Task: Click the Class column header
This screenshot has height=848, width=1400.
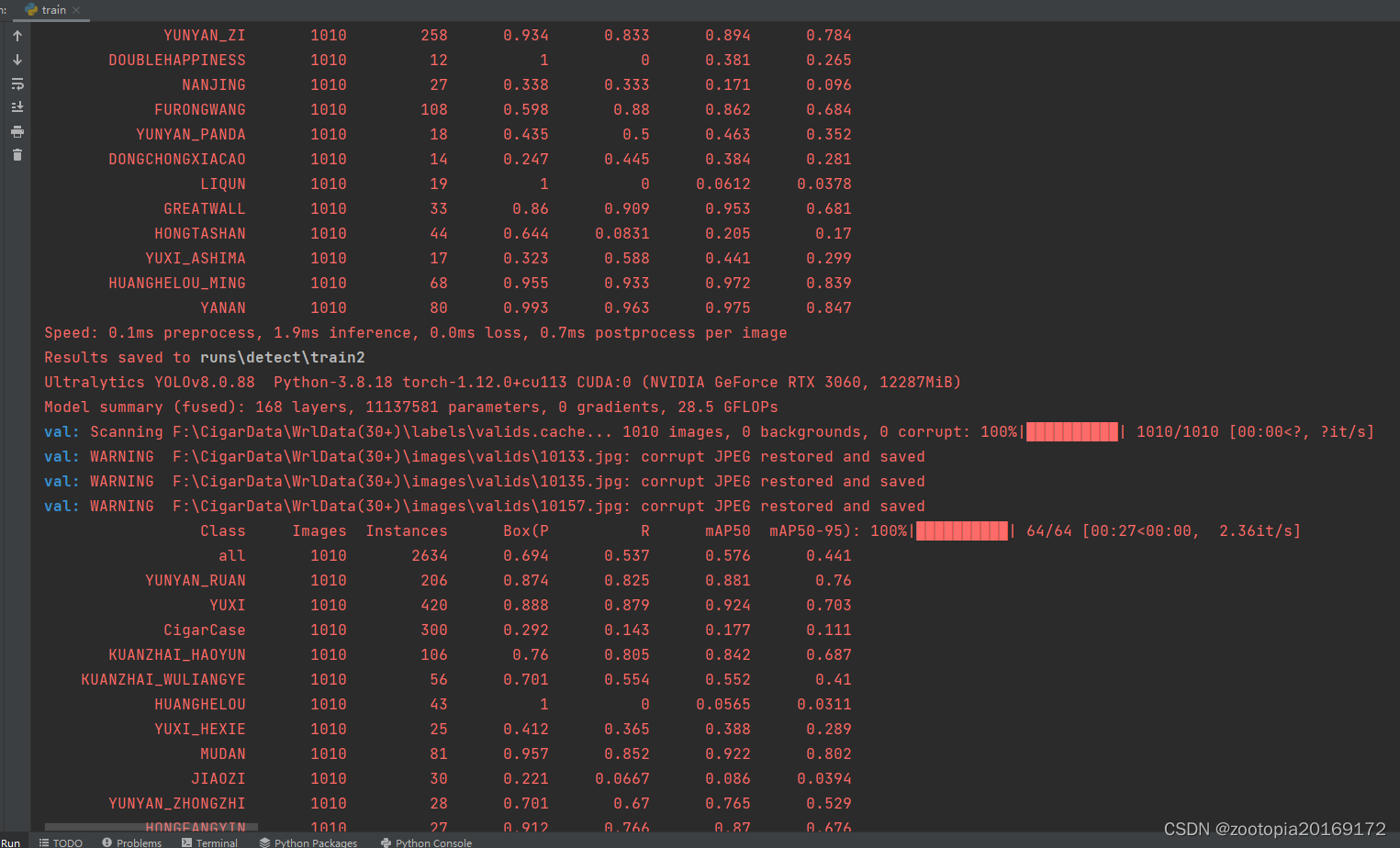Action: [223, 530]
